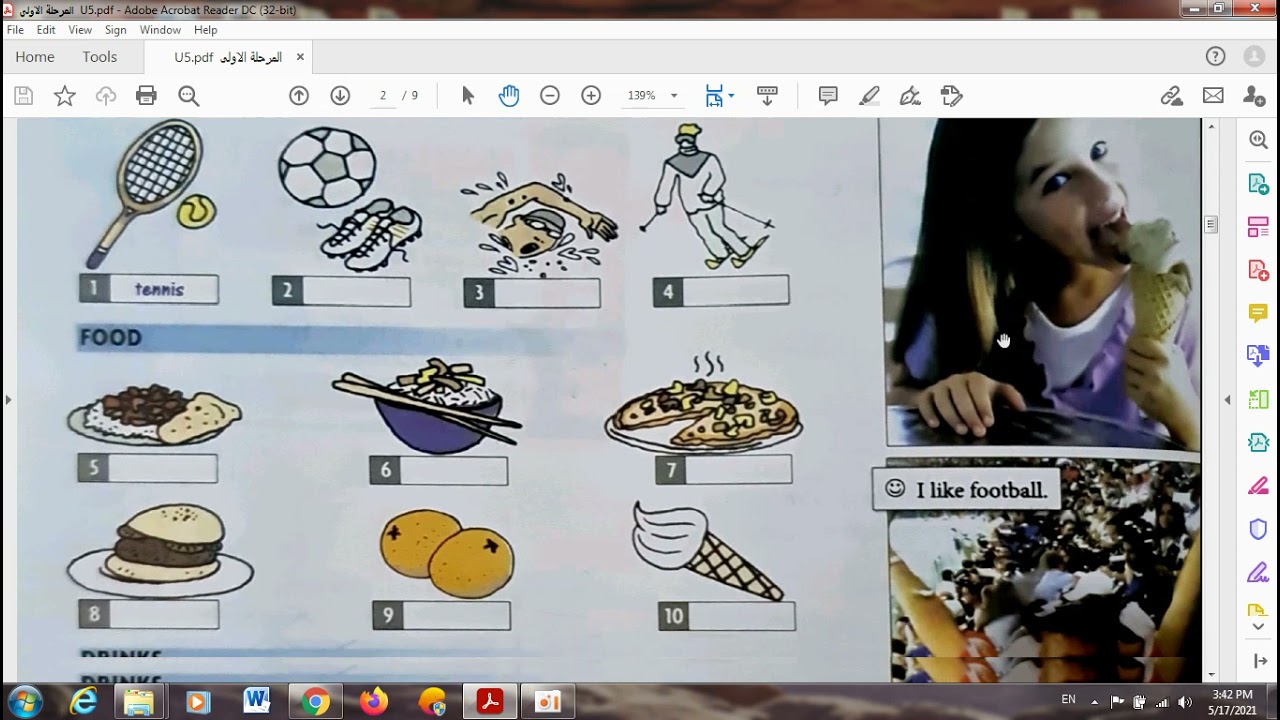
Task: Open the Help menu
Action: click(205, 30)
